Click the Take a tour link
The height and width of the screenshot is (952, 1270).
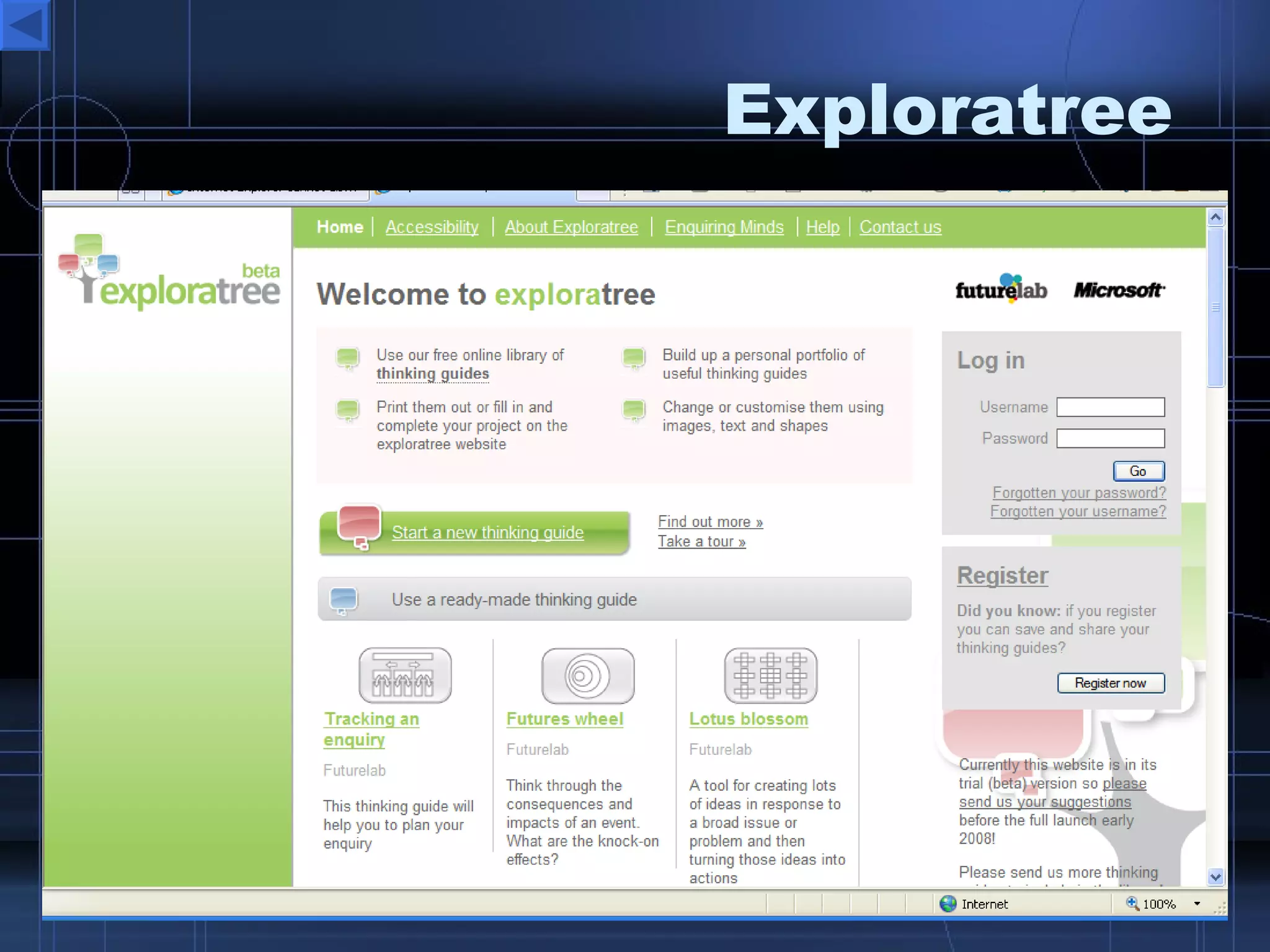[x=702, y=541]
